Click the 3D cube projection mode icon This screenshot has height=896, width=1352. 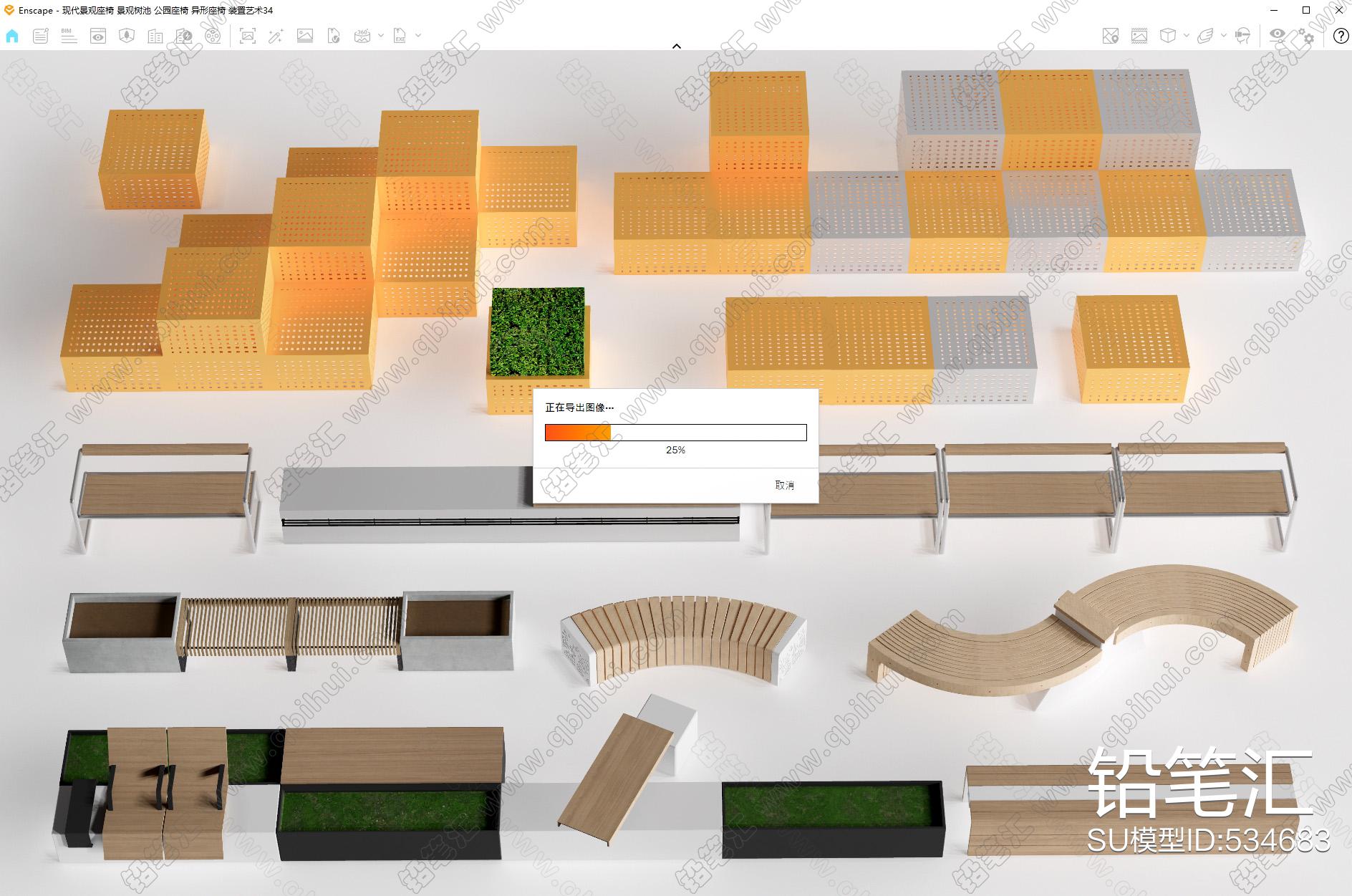(x=1168, y=36)
